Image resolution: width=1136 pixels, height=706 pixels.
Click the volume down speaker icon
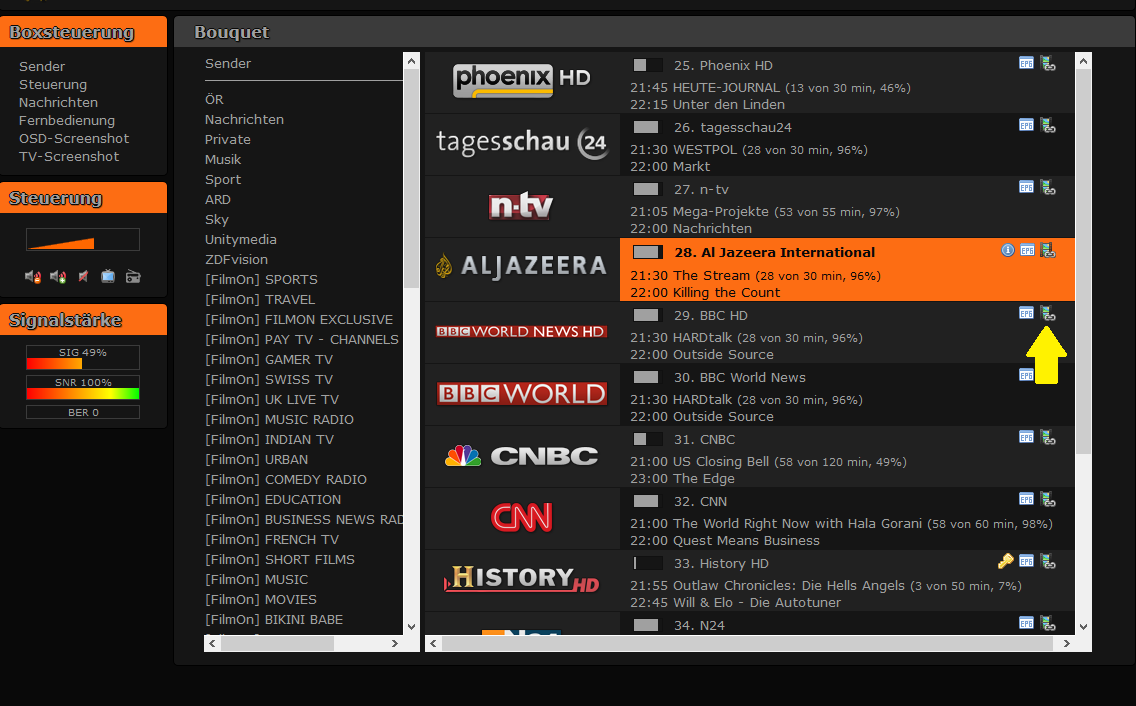pyautogui.click(x=33, y=277)
